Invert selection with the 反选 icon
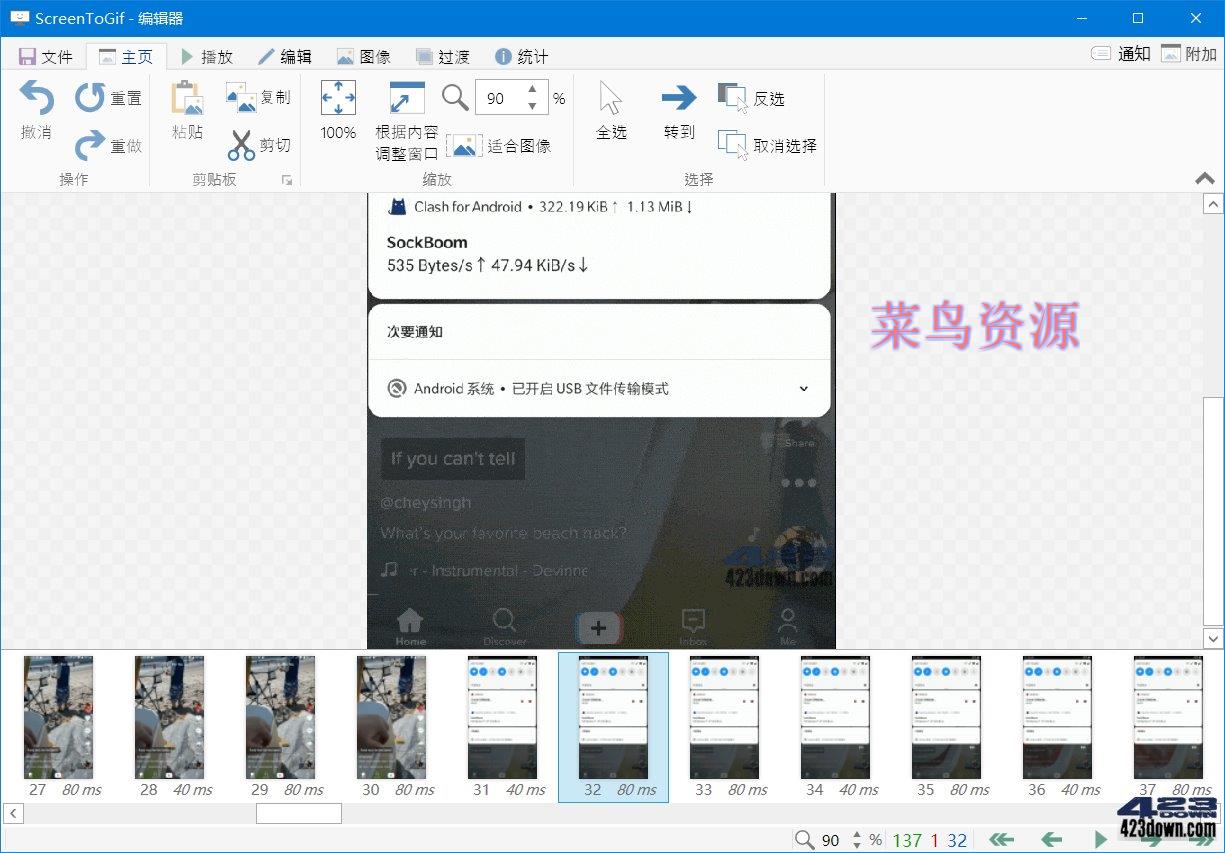This screenshot has width=1225, height=853. pos(733,97)
